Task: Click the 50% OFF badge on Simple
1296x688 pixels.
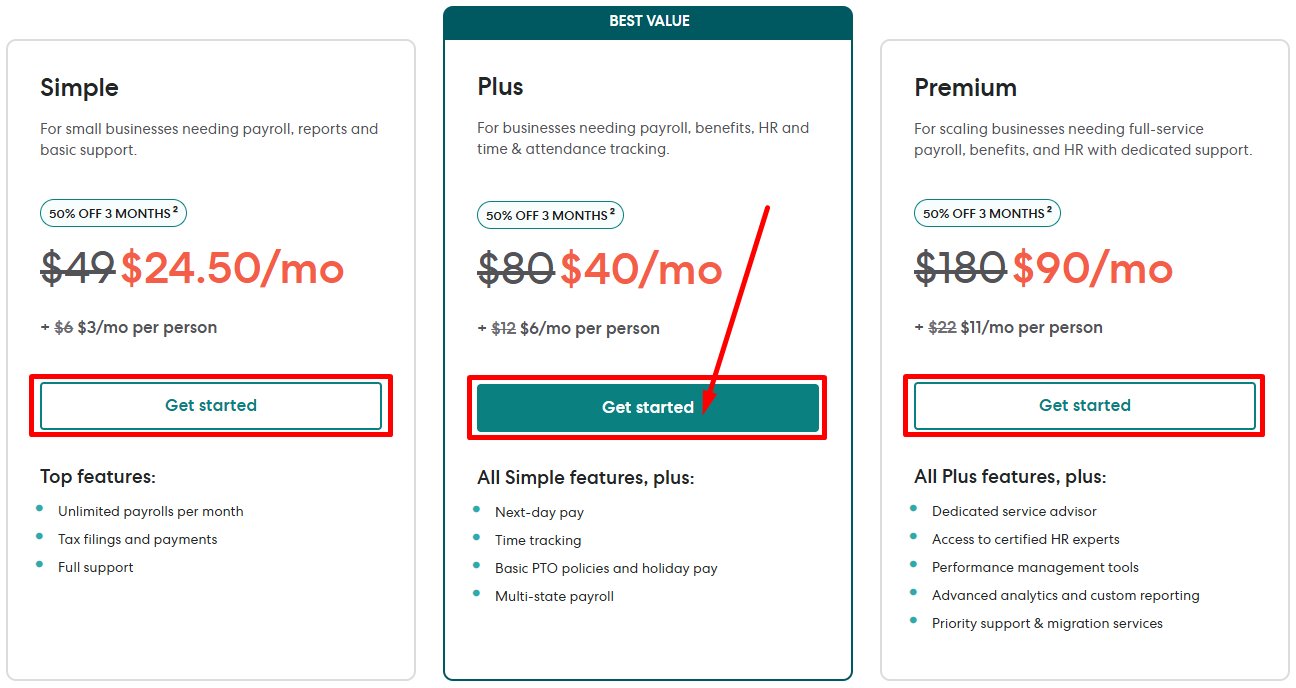Action: tap(113, 214)
